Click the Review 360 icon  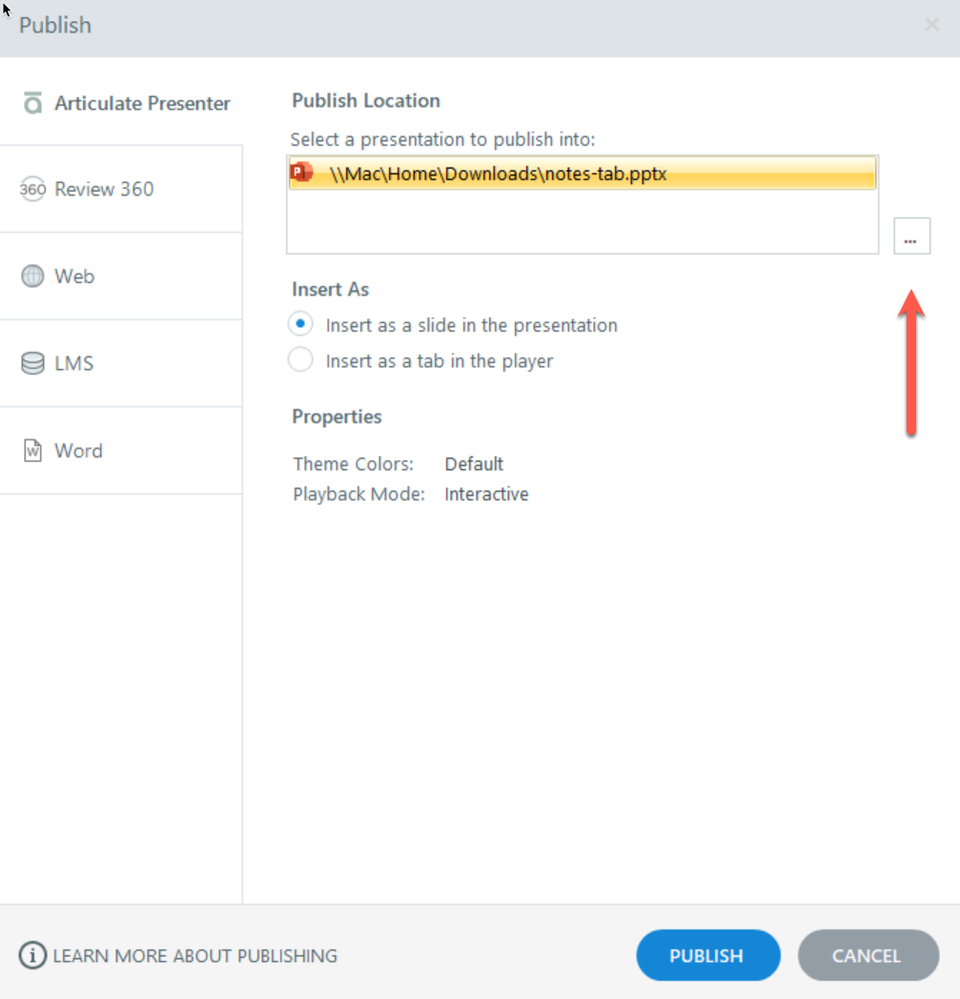click(x=33, y=190)
